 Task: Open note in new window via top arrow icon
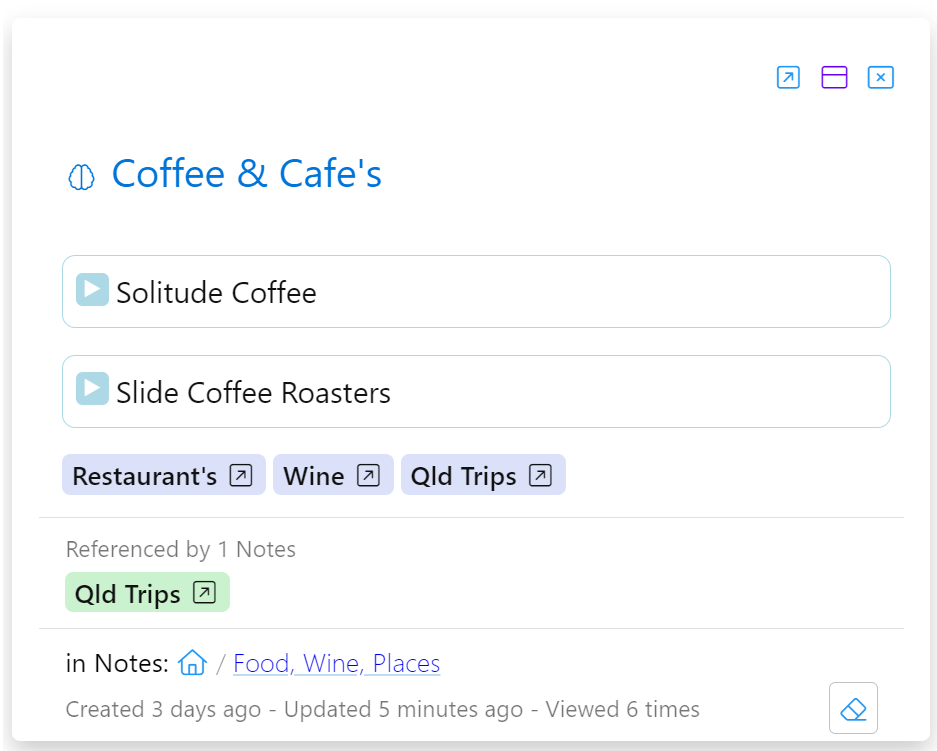pyautogui.click(x=788, y=77)
